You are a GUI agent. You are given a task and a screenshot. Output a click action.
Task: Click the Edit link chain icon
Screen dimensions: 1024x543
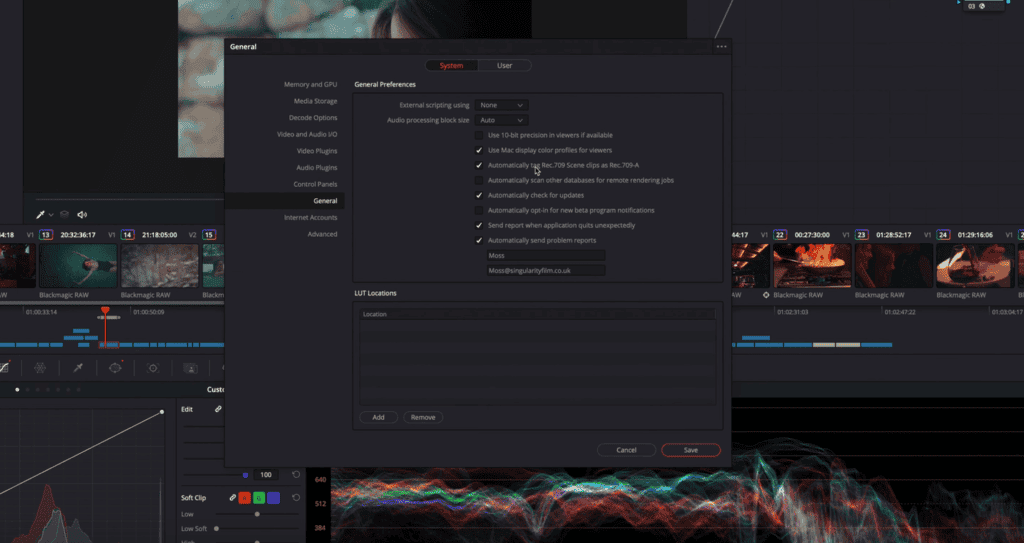point(218,409)
